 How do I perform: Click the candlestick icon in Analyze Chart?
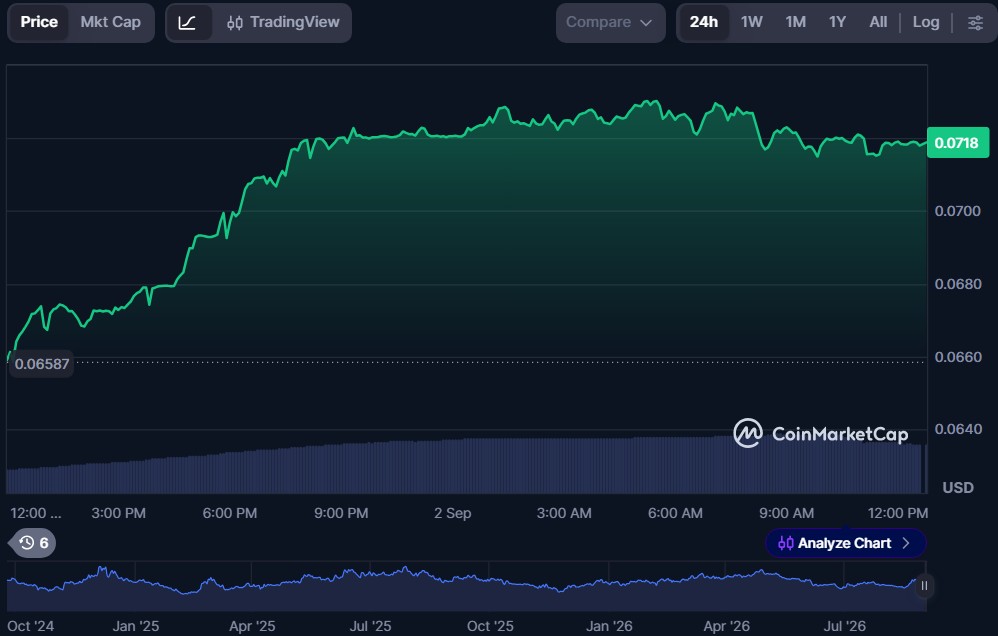(x=785, y=543)
